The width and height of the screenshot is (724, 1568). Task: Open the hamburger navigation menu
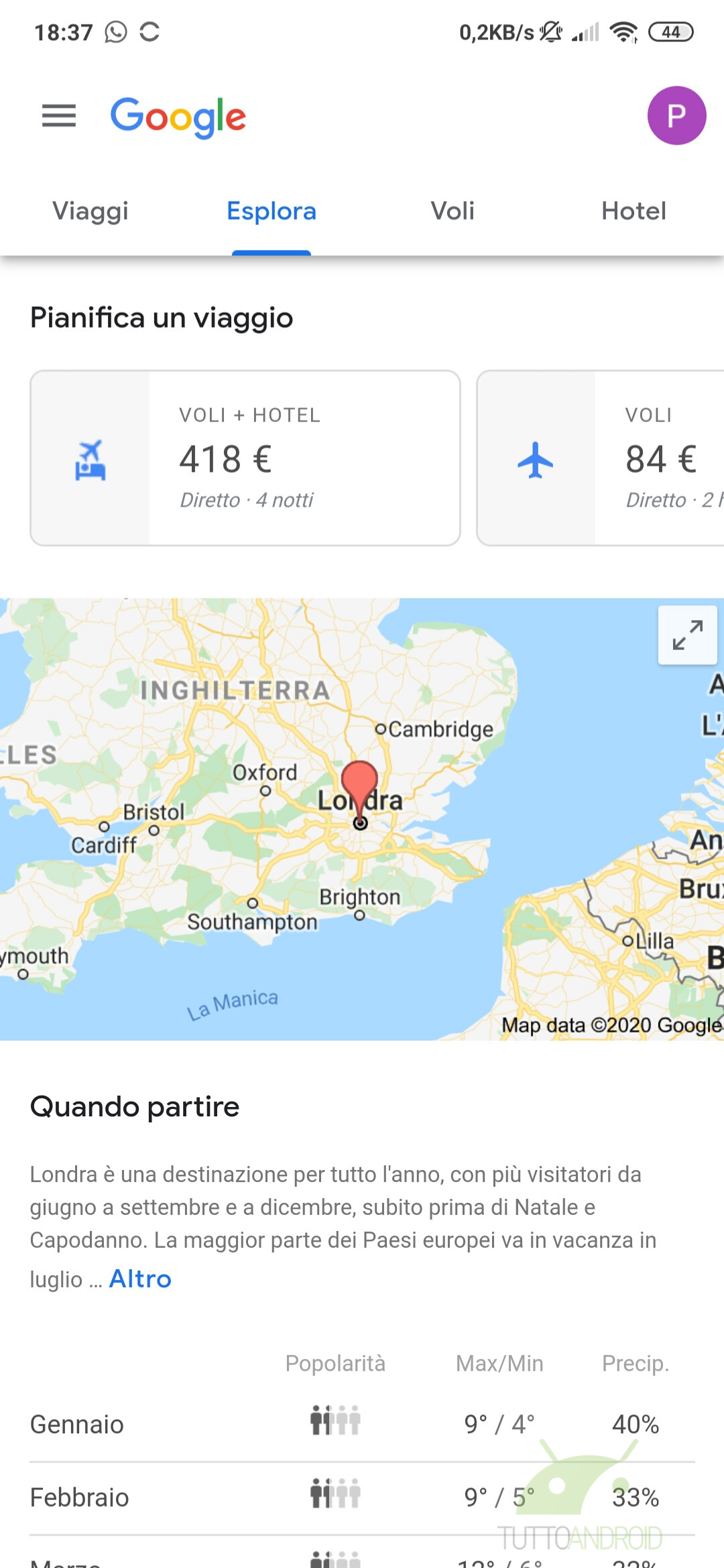pyautogui.click(x=59, y=116)
